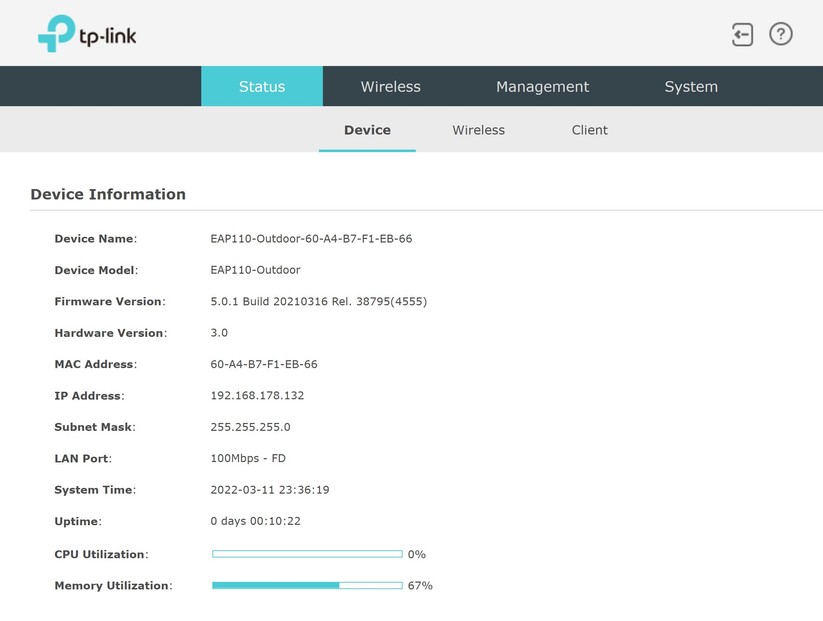Select the Device Model text EAP110-Outdoor
Screen dimensions: 823x621
(254, 270)
